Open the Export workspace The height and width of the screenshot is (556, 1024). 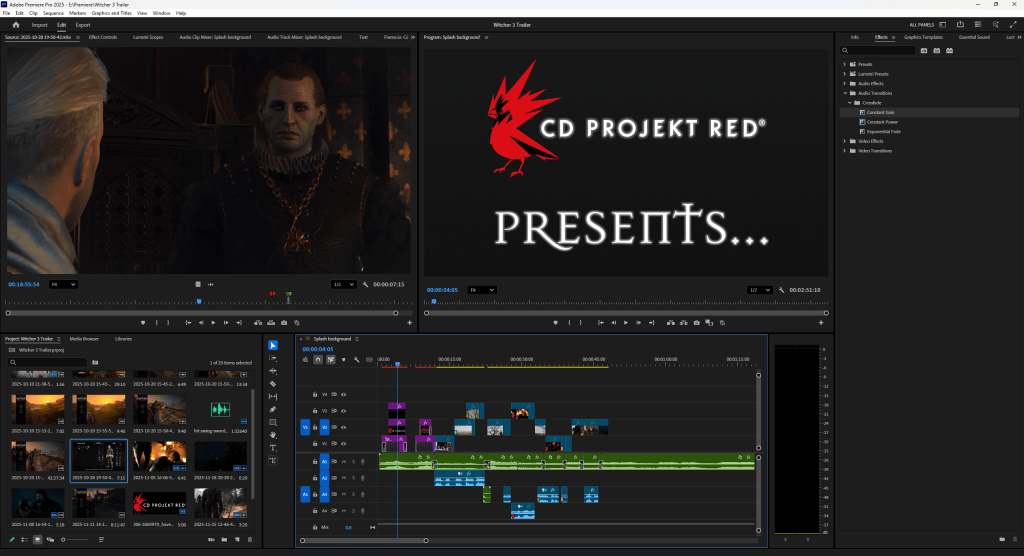click(82, 24)
